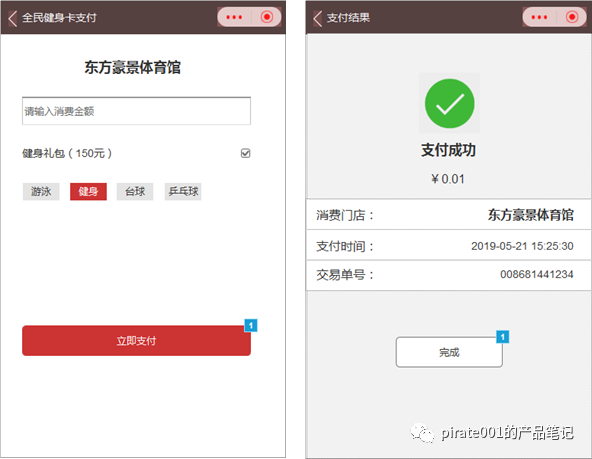
Task: Click the 东方豪景体育馆 title on payment screen
Action: [x=133, y=68]
